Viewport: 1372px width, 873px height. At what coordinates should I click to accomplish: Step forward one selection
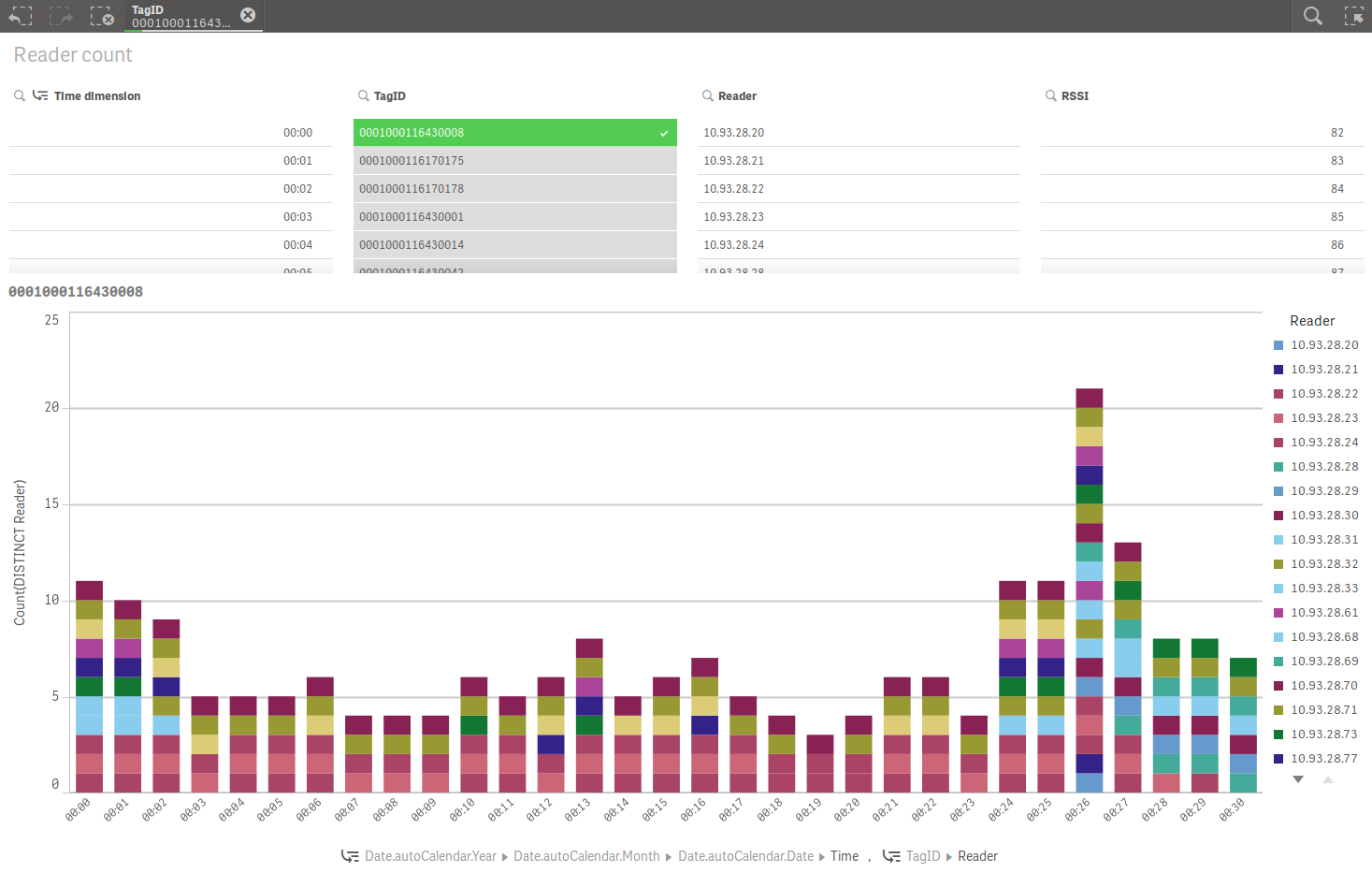pos(61,16)
